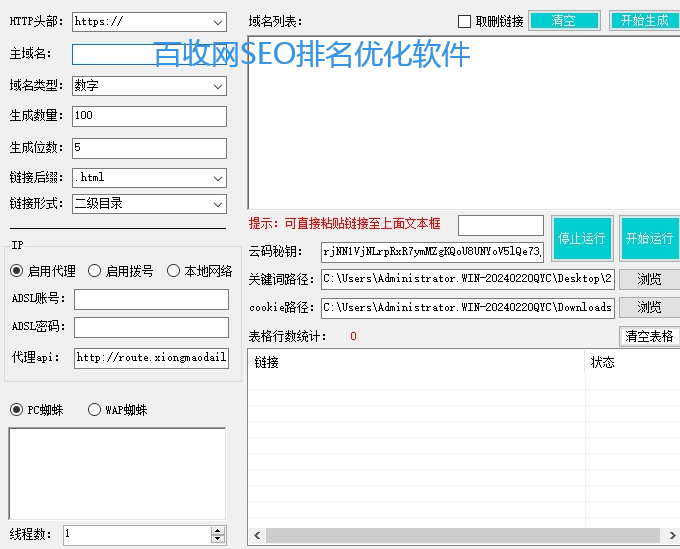The height and width of the screenshot is (549, 680).
Task: Click the 云码秘钥 key field
Action: pos(432,252)
